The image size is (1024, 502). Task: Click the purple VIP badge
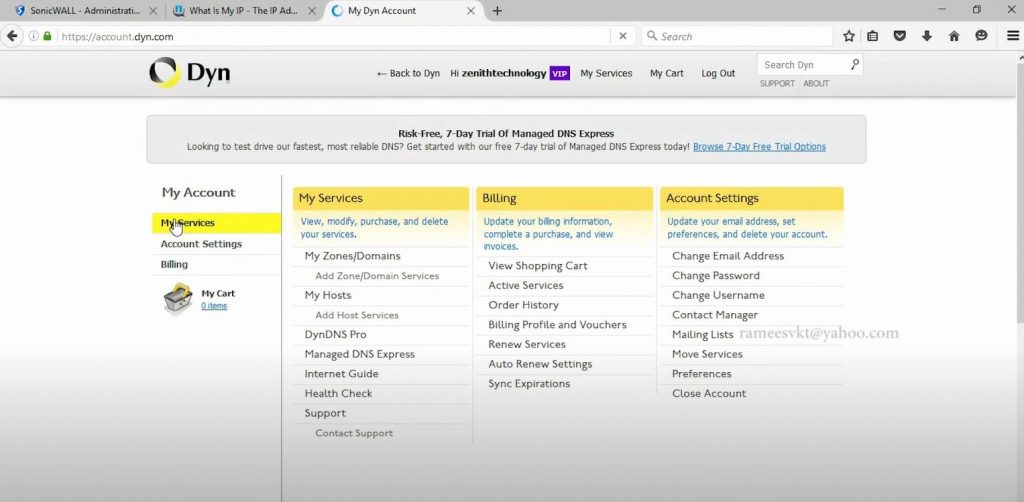[560, 73]
